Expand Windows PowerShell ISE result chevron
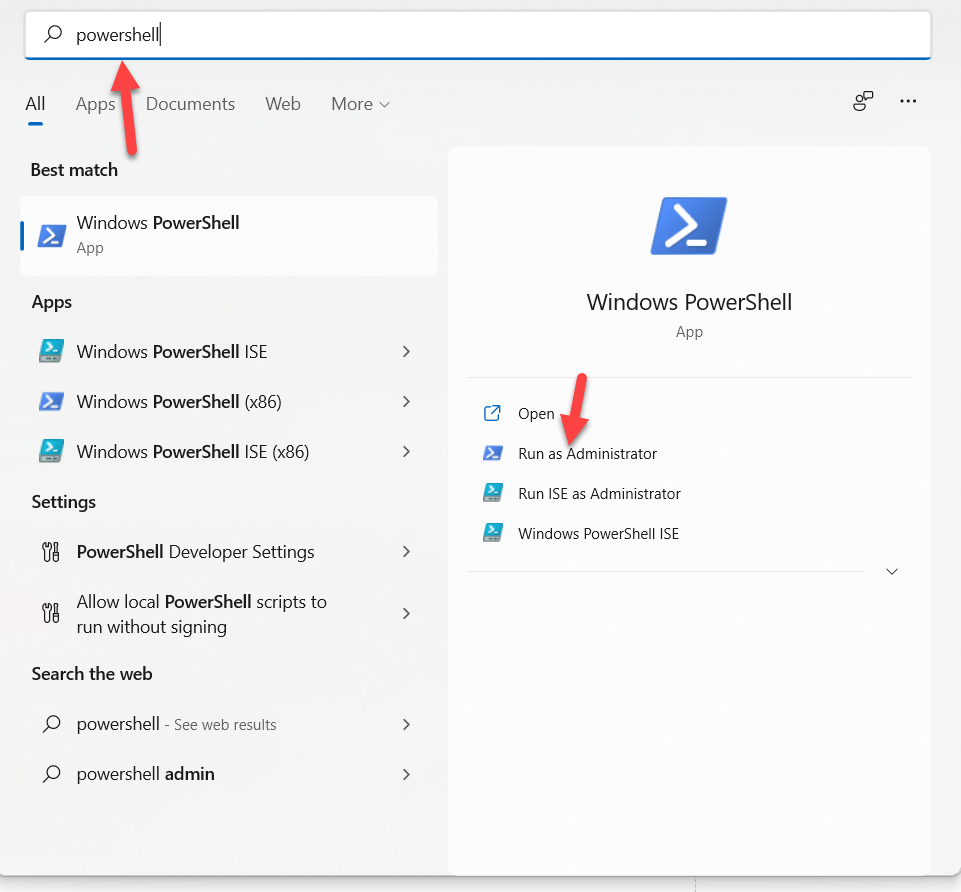 (x=406, y=352)
